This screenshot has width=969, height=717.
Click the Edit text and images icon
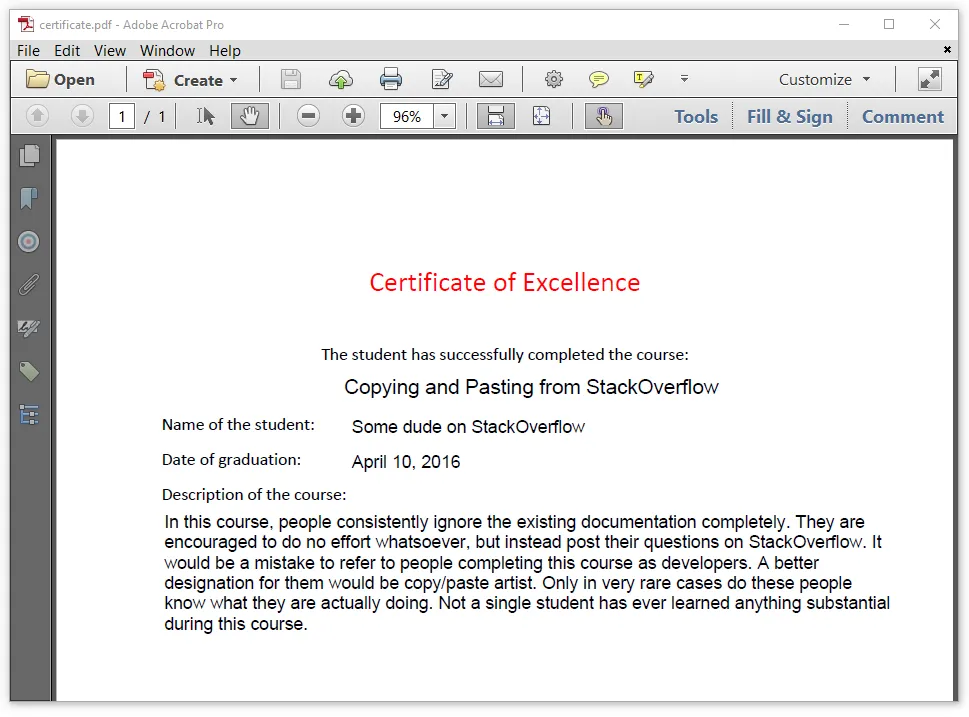pos(442,80)
